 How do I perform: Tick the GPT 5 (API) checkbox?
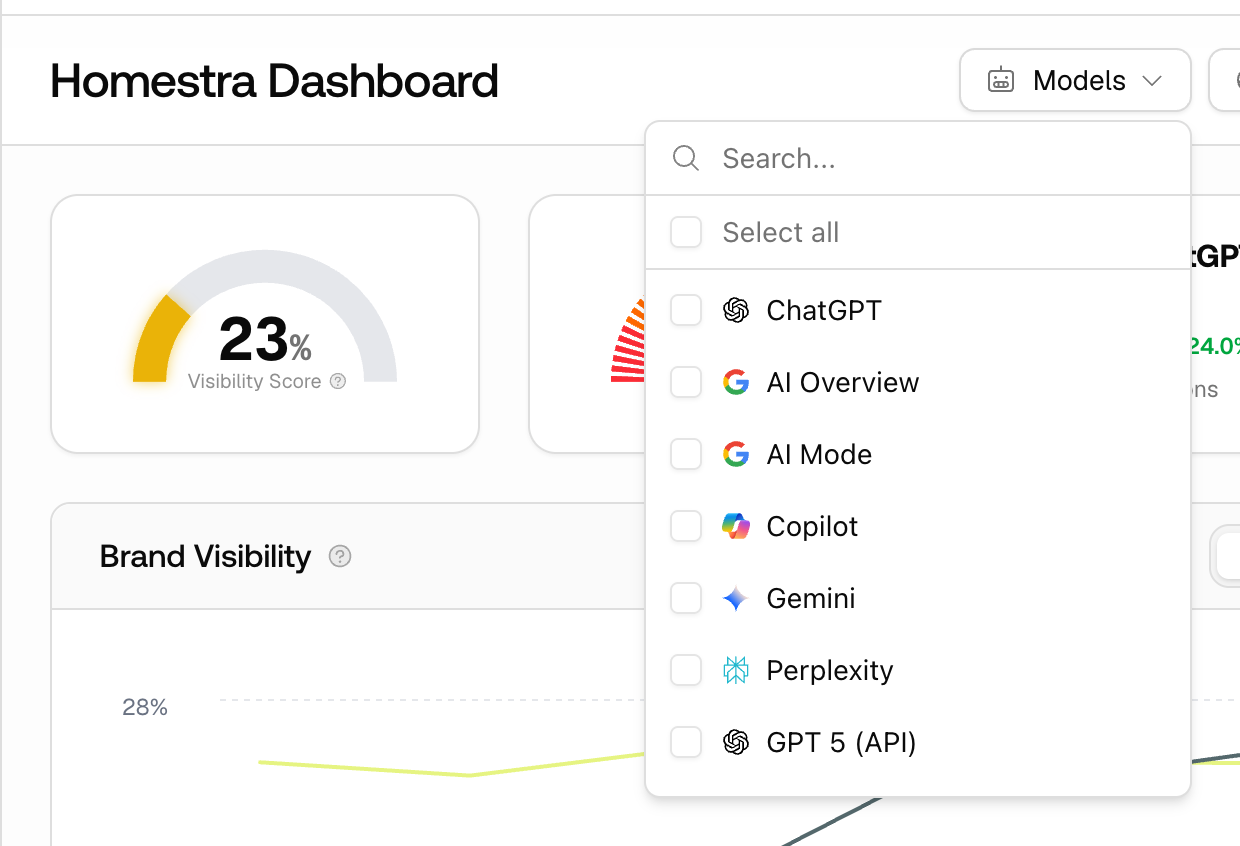(x=686, y=742)
